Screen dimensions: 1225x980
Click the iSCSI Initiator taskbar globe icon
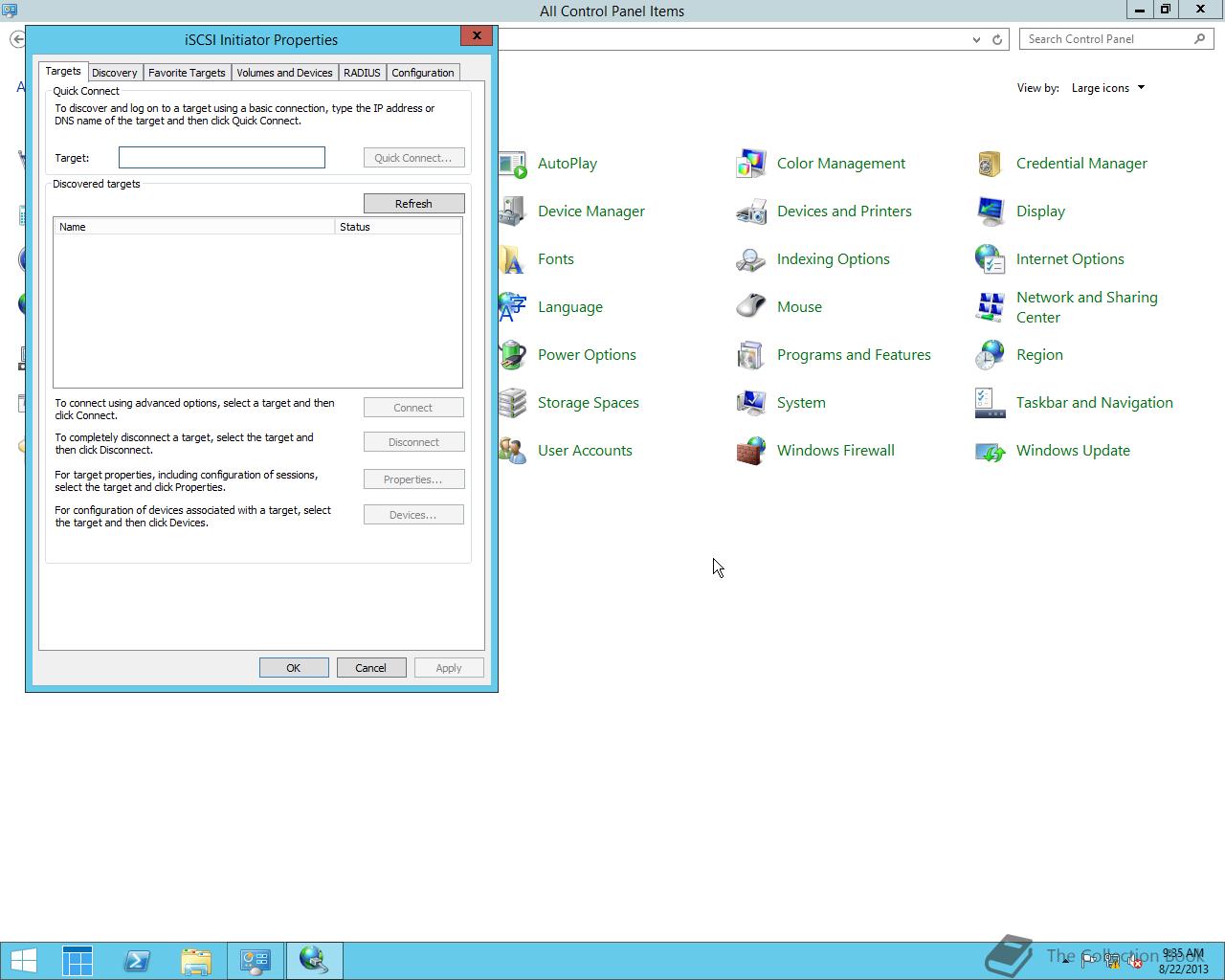click(314, 961)
